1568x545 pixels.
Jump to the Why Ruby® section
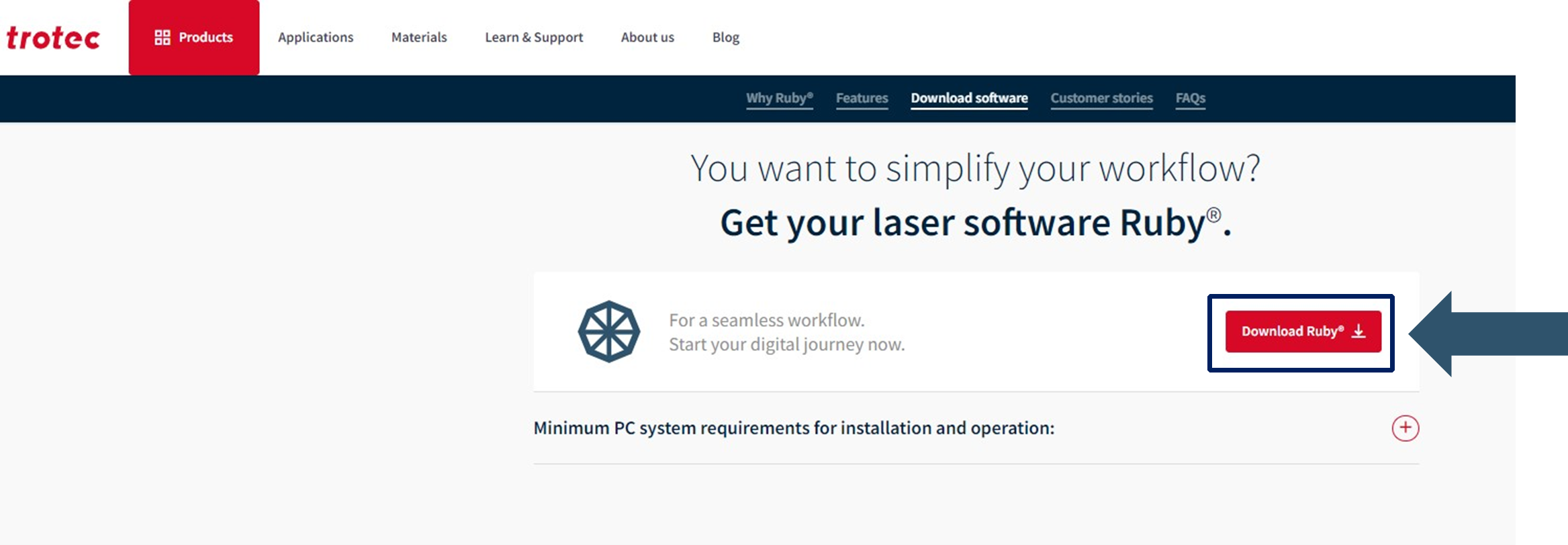coord(779,99)
